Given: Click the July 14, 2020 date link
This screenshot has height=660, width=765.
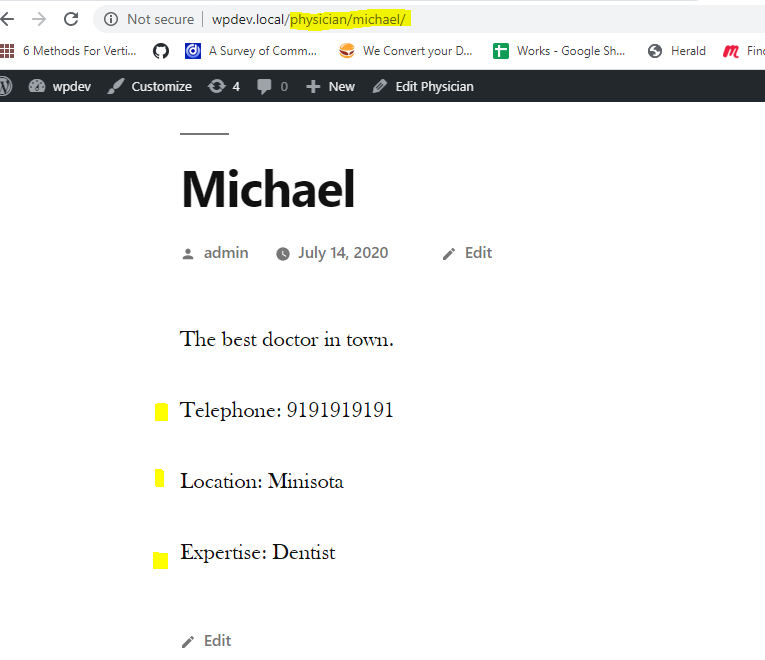Looking at the screenshot, I should click(343, 253).
